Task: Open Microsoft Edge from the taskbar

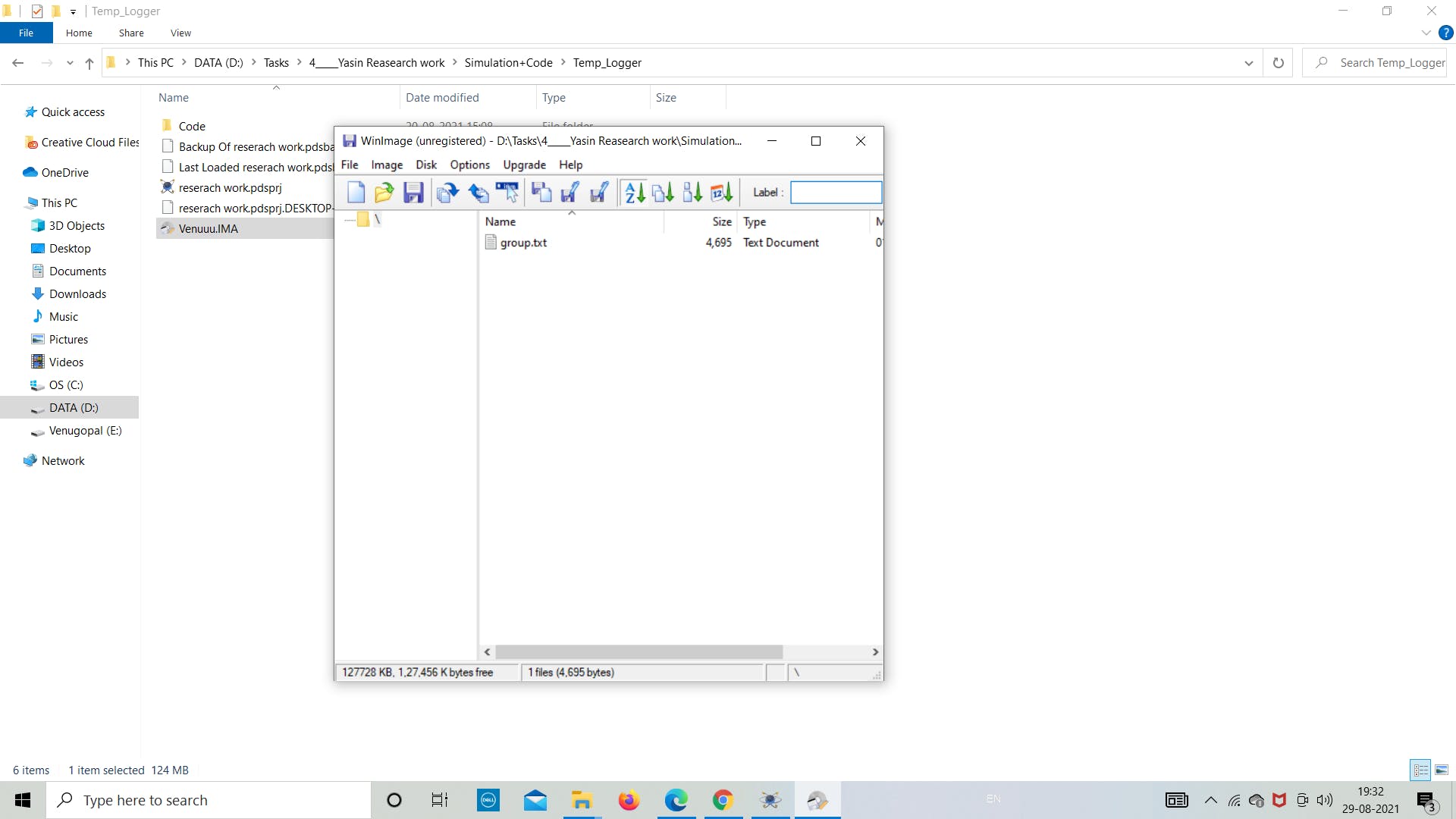Action: point(676,800)
